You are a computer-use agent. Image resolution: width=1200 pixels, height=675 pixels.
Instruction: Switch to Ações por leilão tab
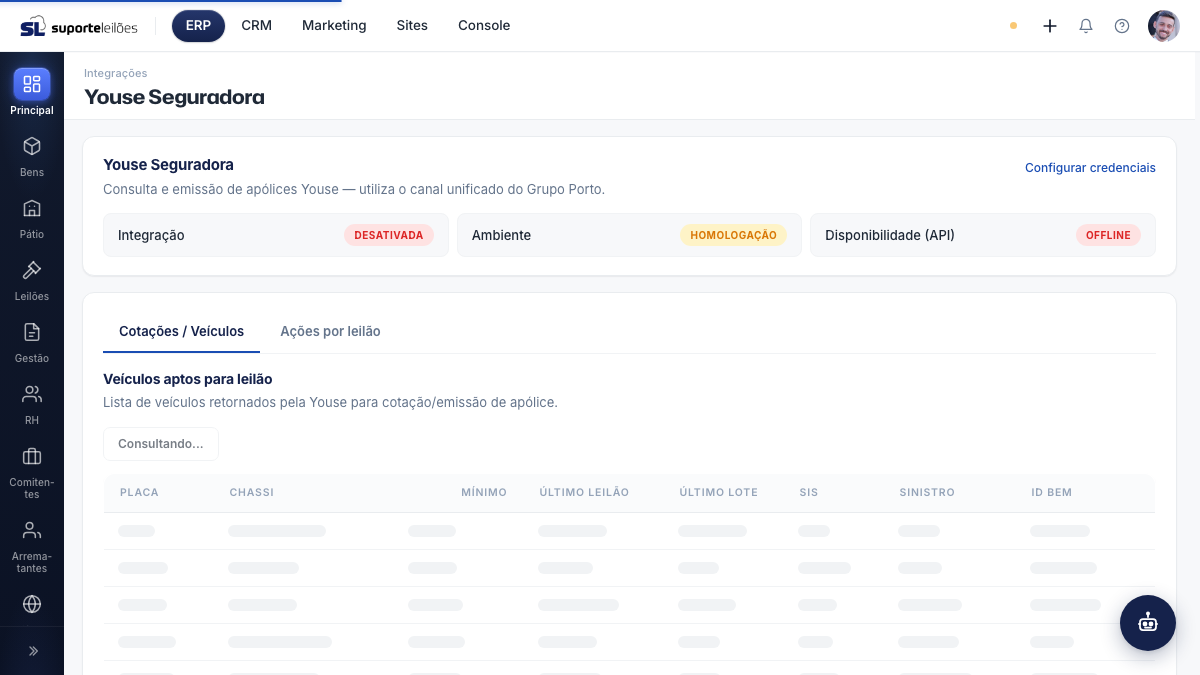330,331
